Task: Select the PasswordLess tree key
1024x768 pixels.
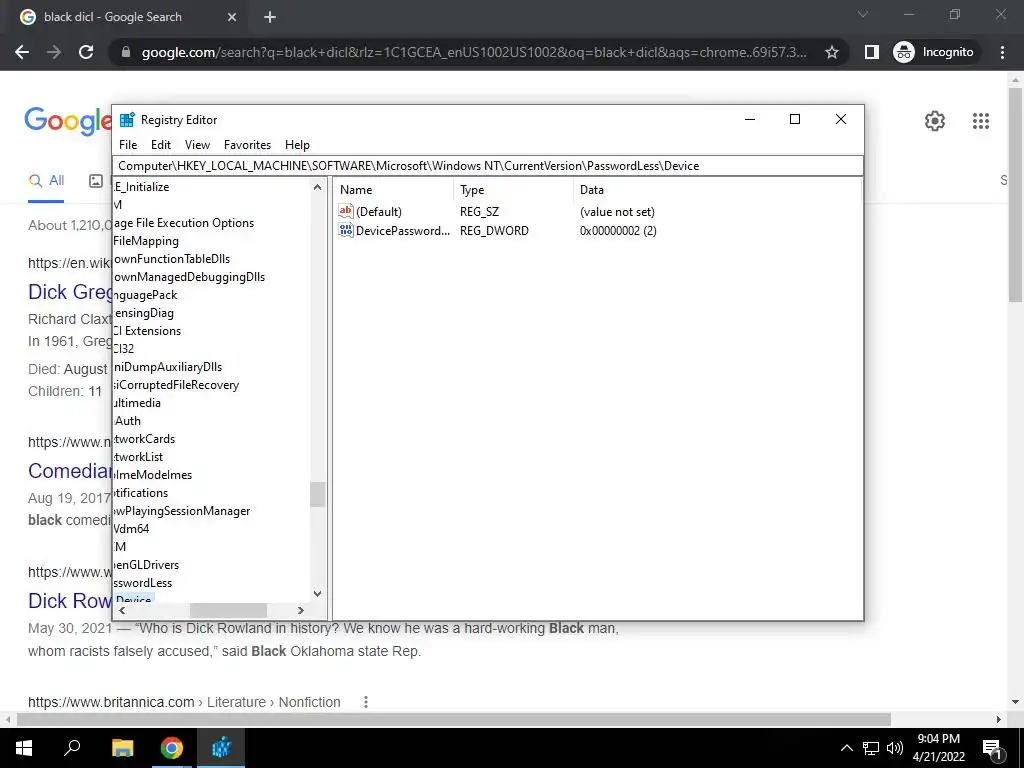Action: [143, 583]
